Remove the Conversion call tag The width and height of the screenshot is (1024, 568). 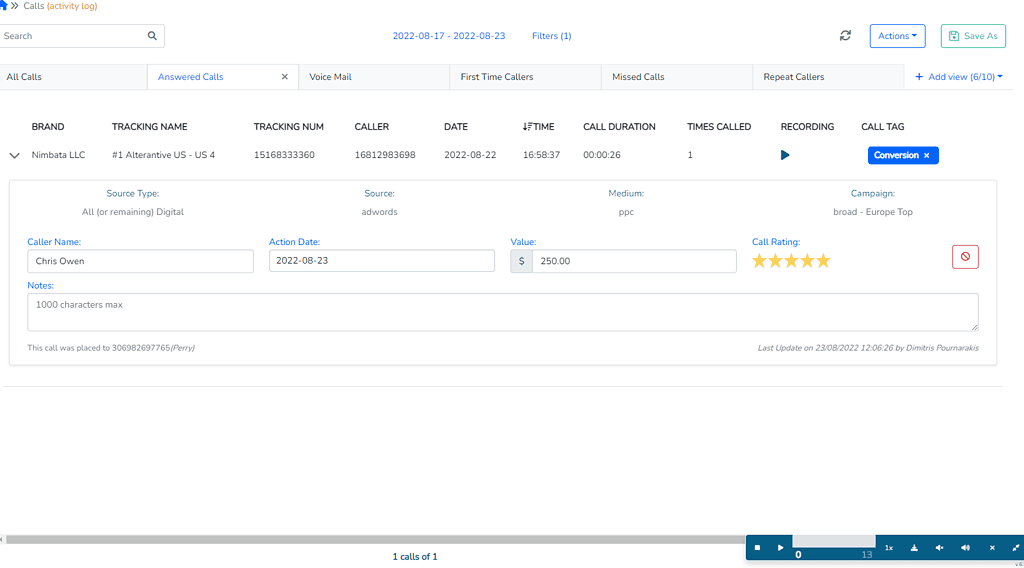point(926,155)
